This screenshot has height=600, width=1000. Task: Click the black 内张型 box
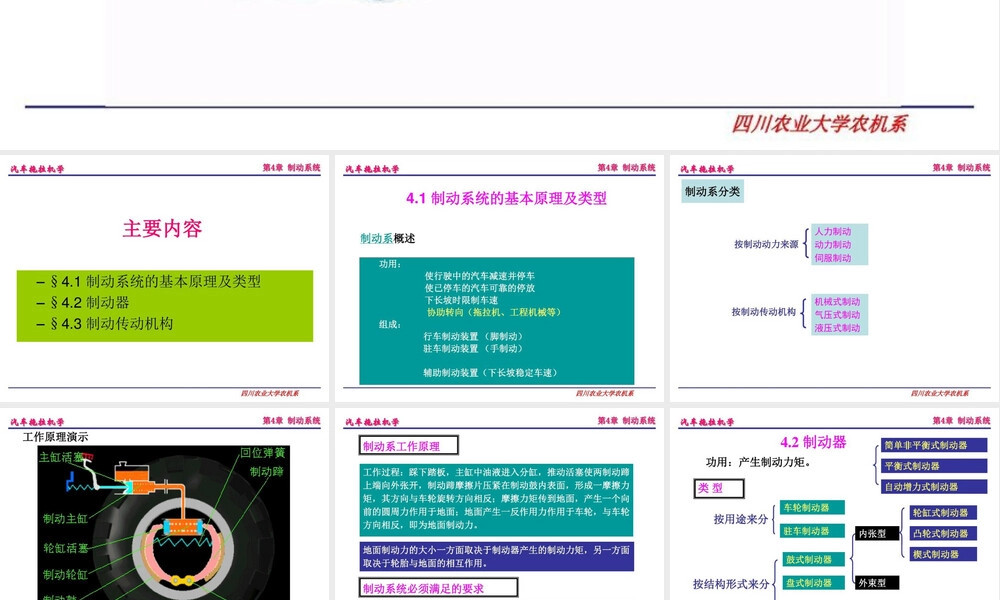[877, 534]
